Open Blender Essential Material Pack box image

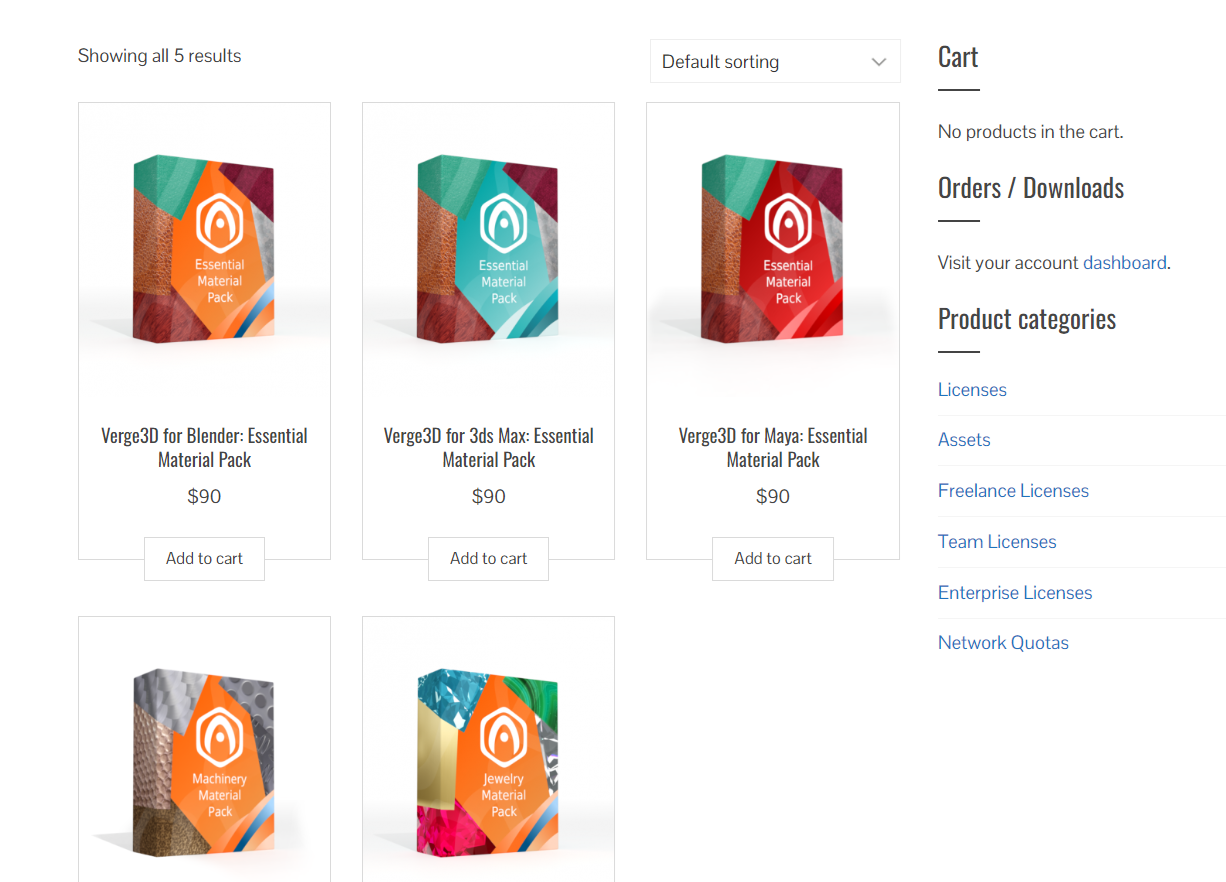pos(204,248)
